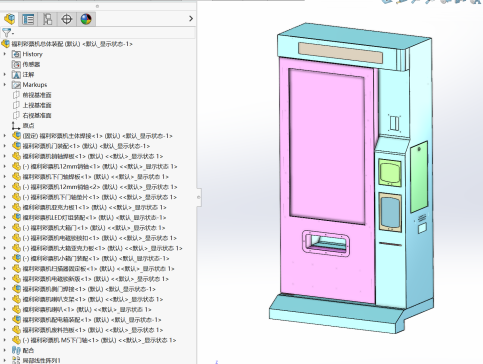Click the History label text
The width and height of the screenshot is (483, 364).
(32, 54)
